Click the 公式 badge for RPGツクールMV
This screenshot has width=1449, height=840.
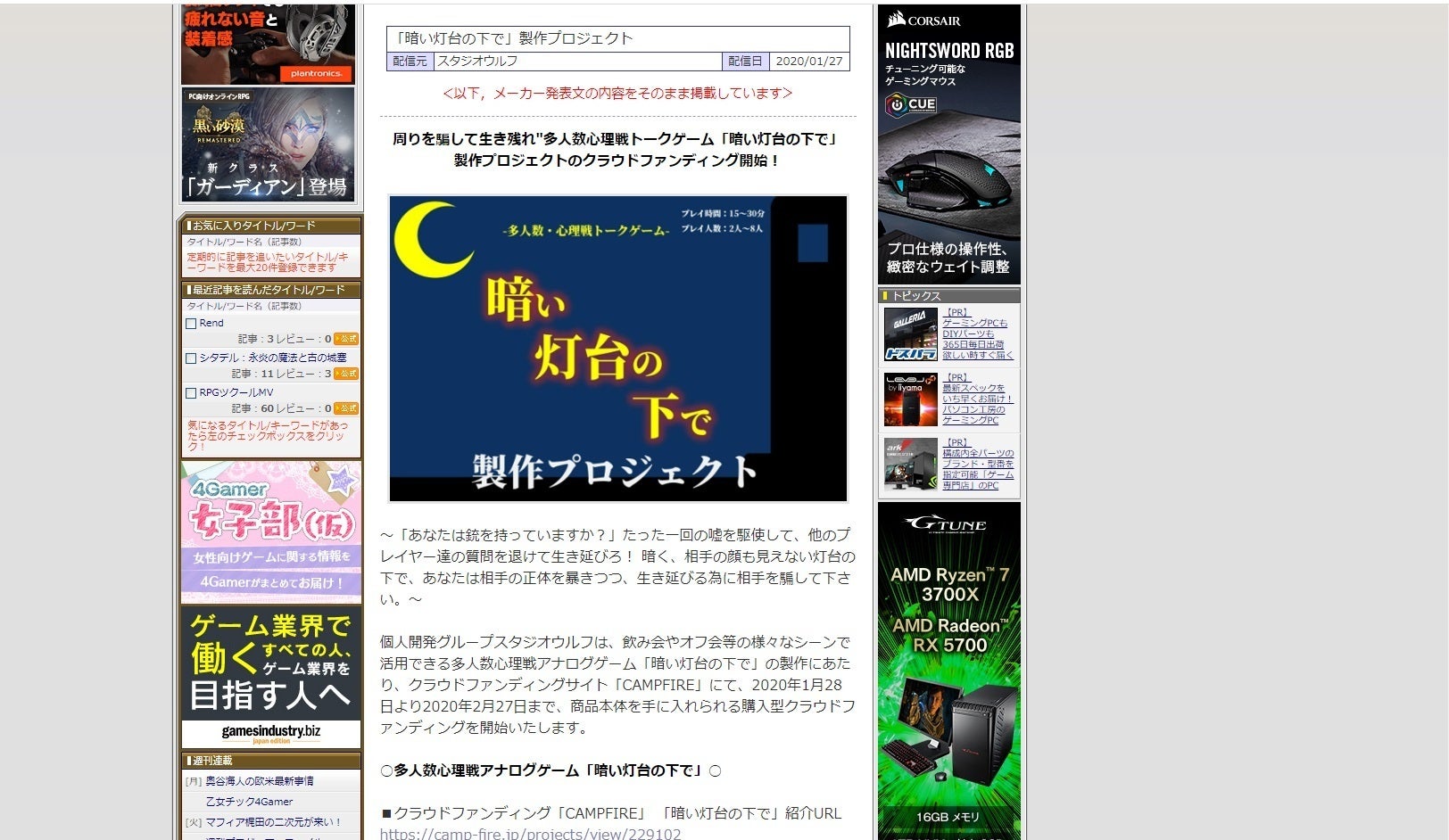tap(346, 408)
